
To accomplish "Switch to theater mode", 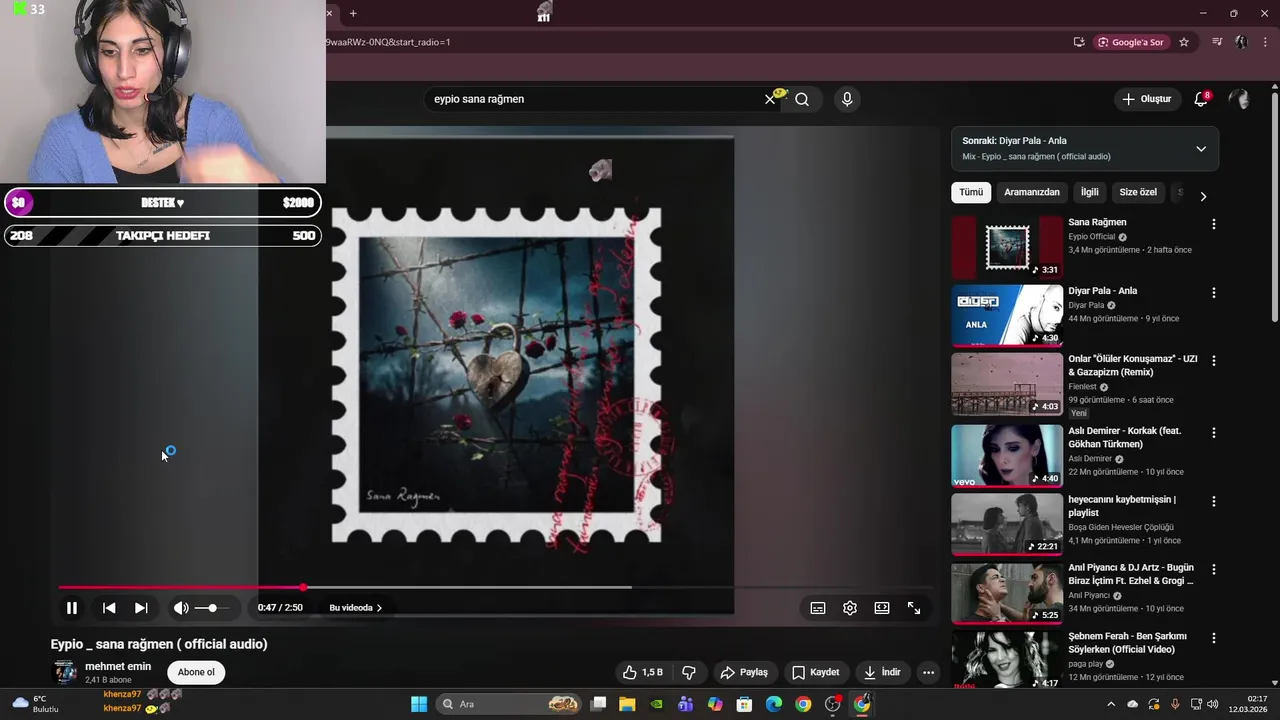I will click(882, 608).
